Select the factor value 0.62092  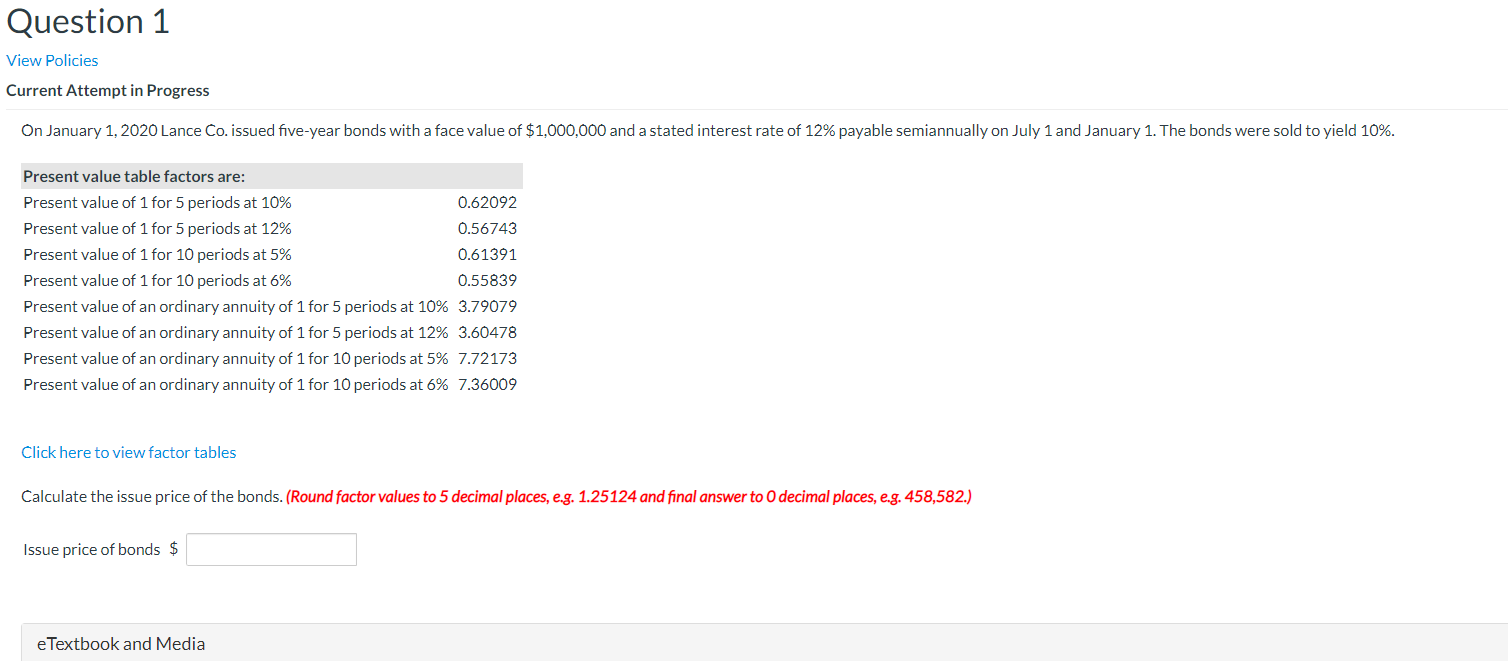point(487,202)
